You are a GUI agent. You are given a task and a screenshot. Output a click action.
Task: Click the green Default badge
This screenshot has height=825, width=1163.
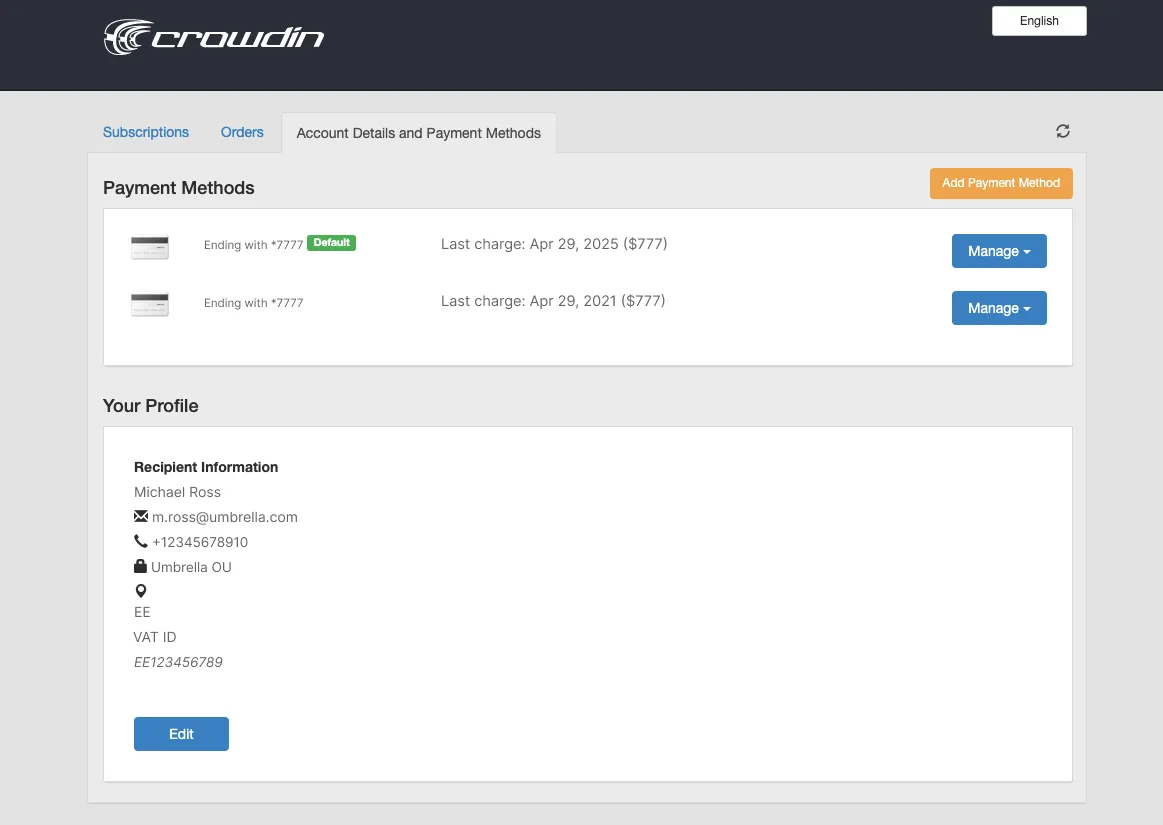pyautogui.click(x=332, y=242)
